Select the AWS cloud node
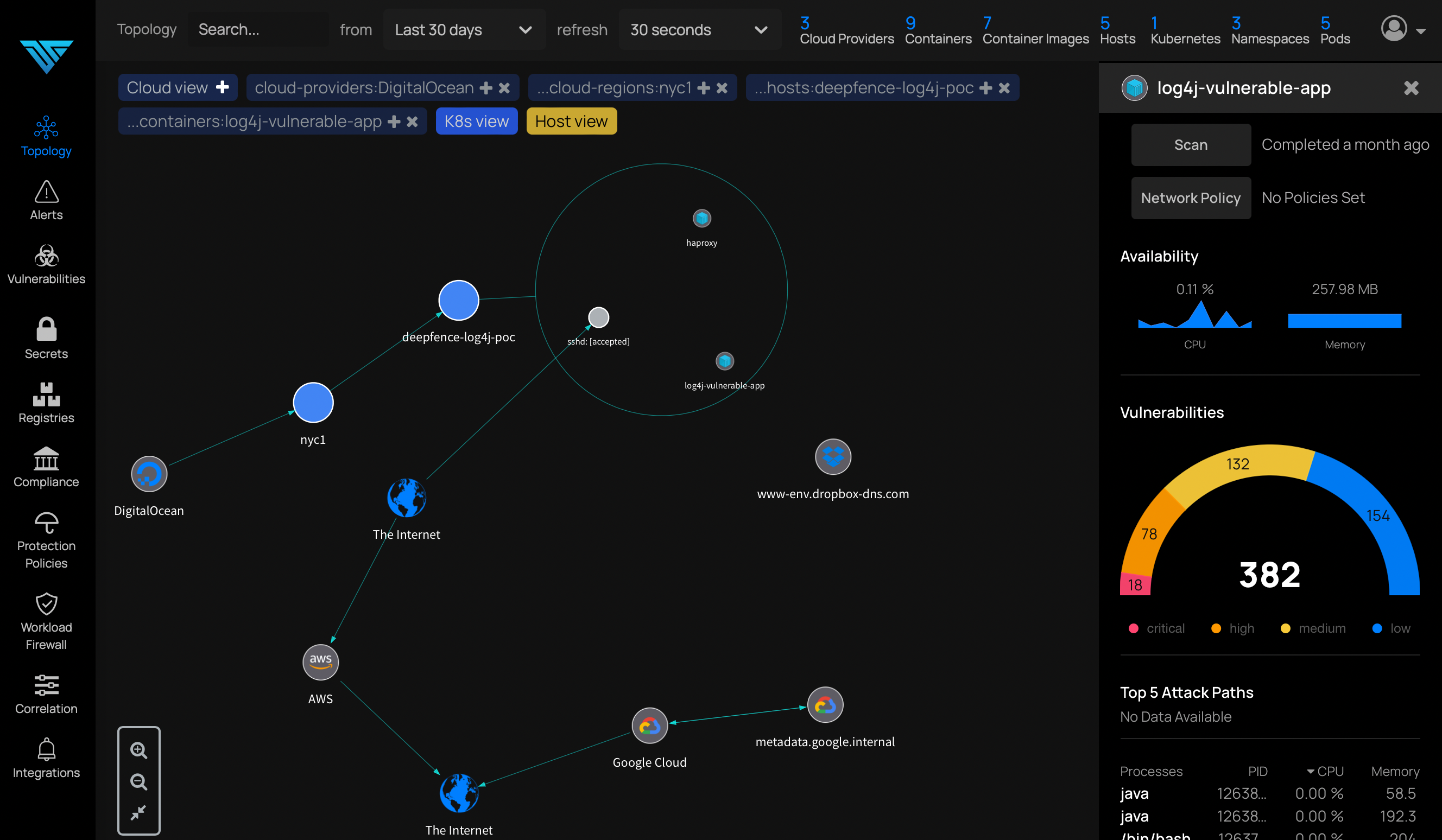The width and height of the screenshot is (1442, 840). click(320, 662)
